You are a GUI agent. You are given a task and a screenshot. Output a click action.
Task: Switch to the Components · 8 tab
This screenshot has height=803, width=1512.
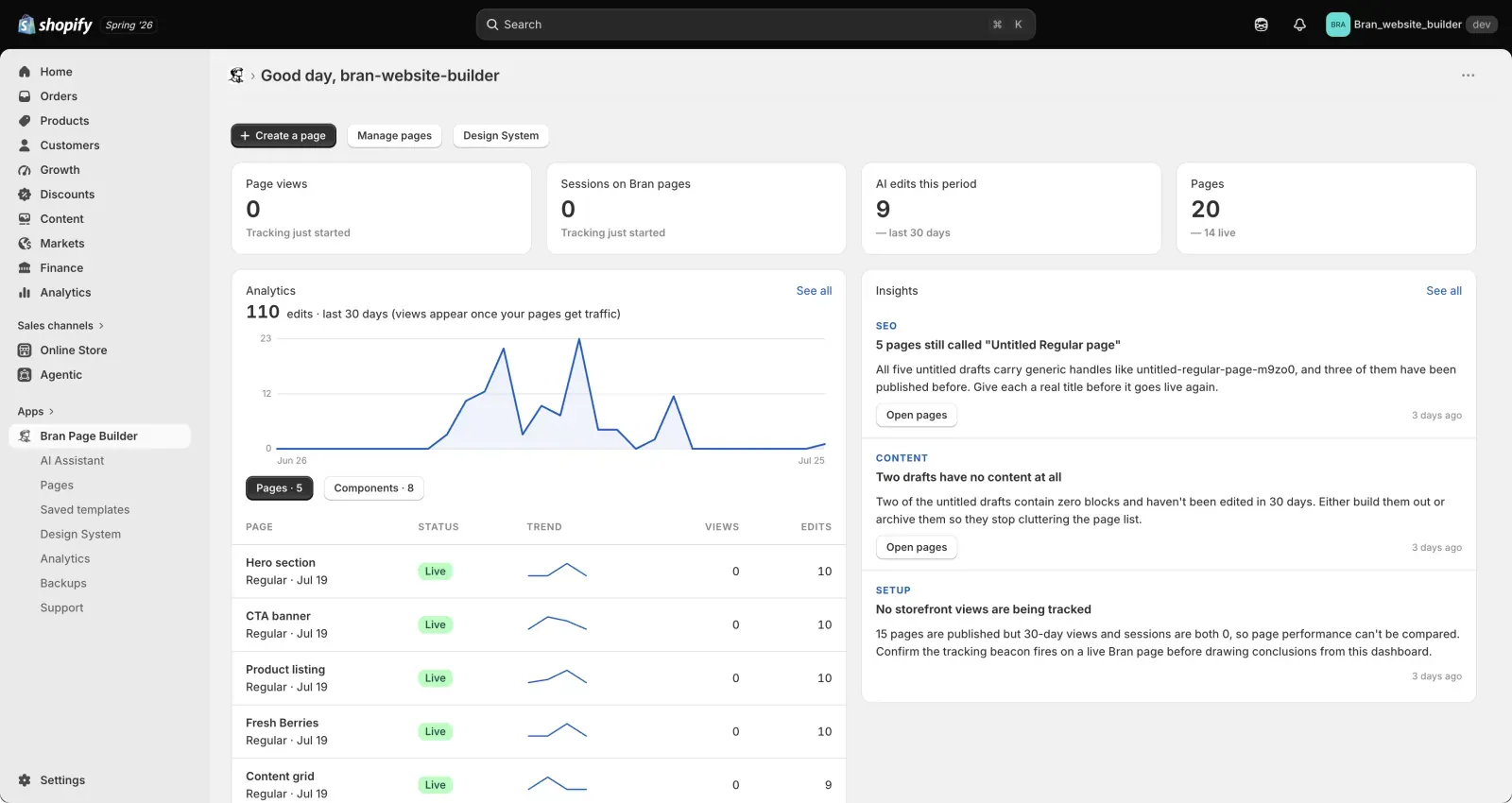(374, 488)
